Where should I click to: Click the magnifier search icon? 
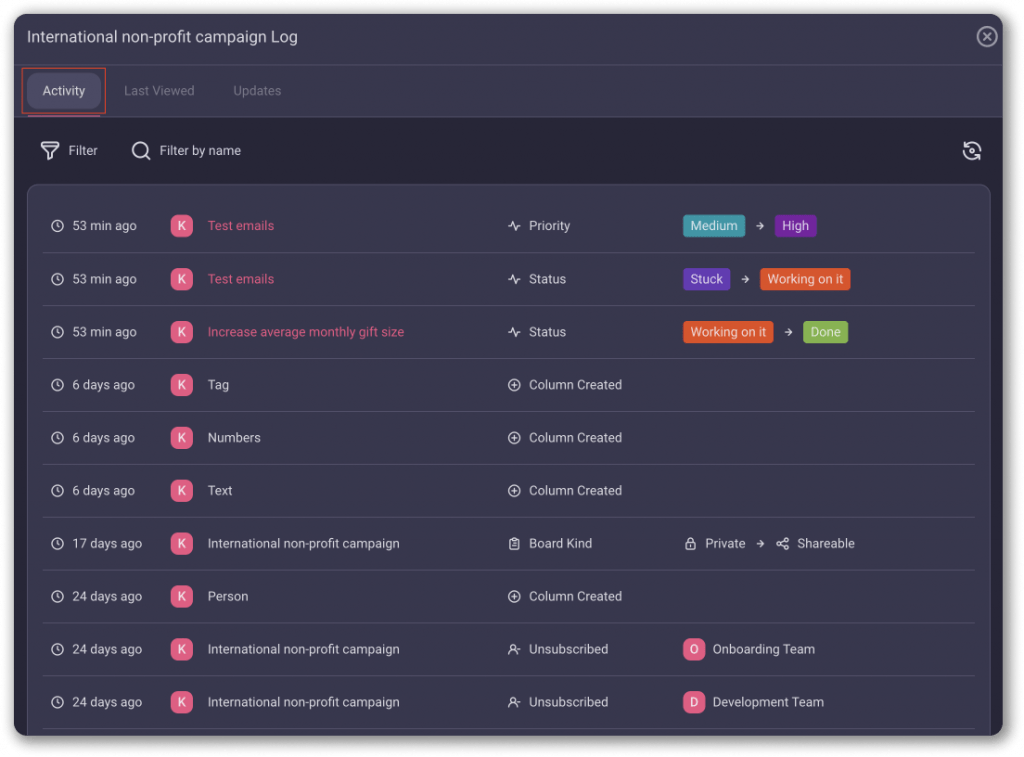pyautogui.click(x=141, y=151)
